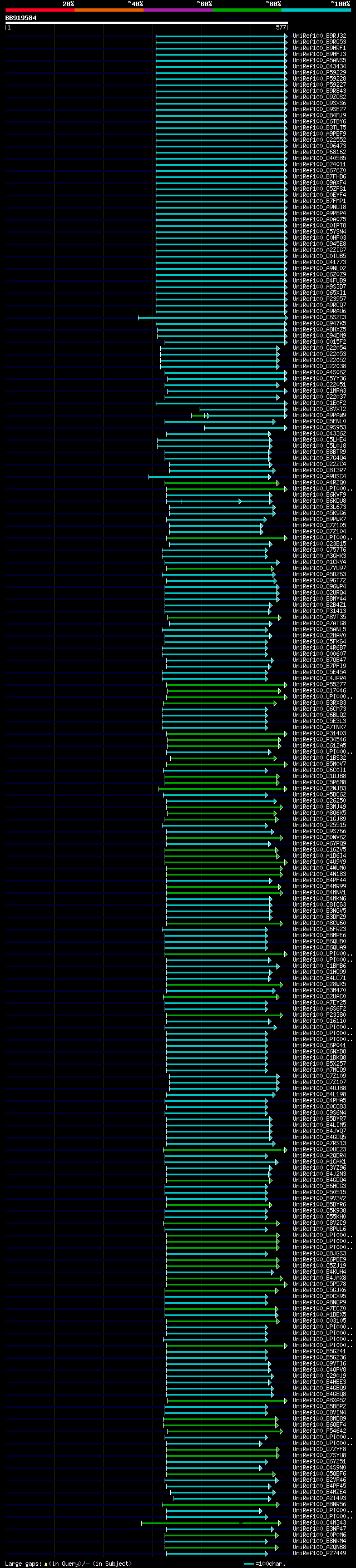Open hit UniRef100_Q9SE27
356x1568 pixels.
click(319, 110)
